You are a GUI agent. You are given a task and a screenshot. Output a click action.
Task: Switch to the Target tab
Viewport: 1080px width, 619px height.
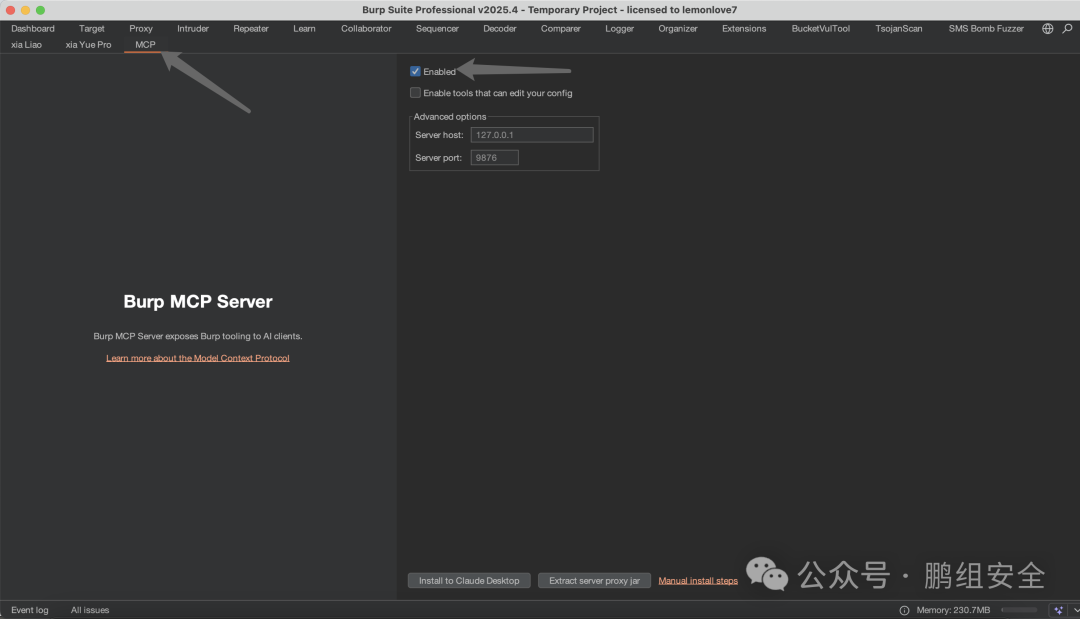click(92, 28)
